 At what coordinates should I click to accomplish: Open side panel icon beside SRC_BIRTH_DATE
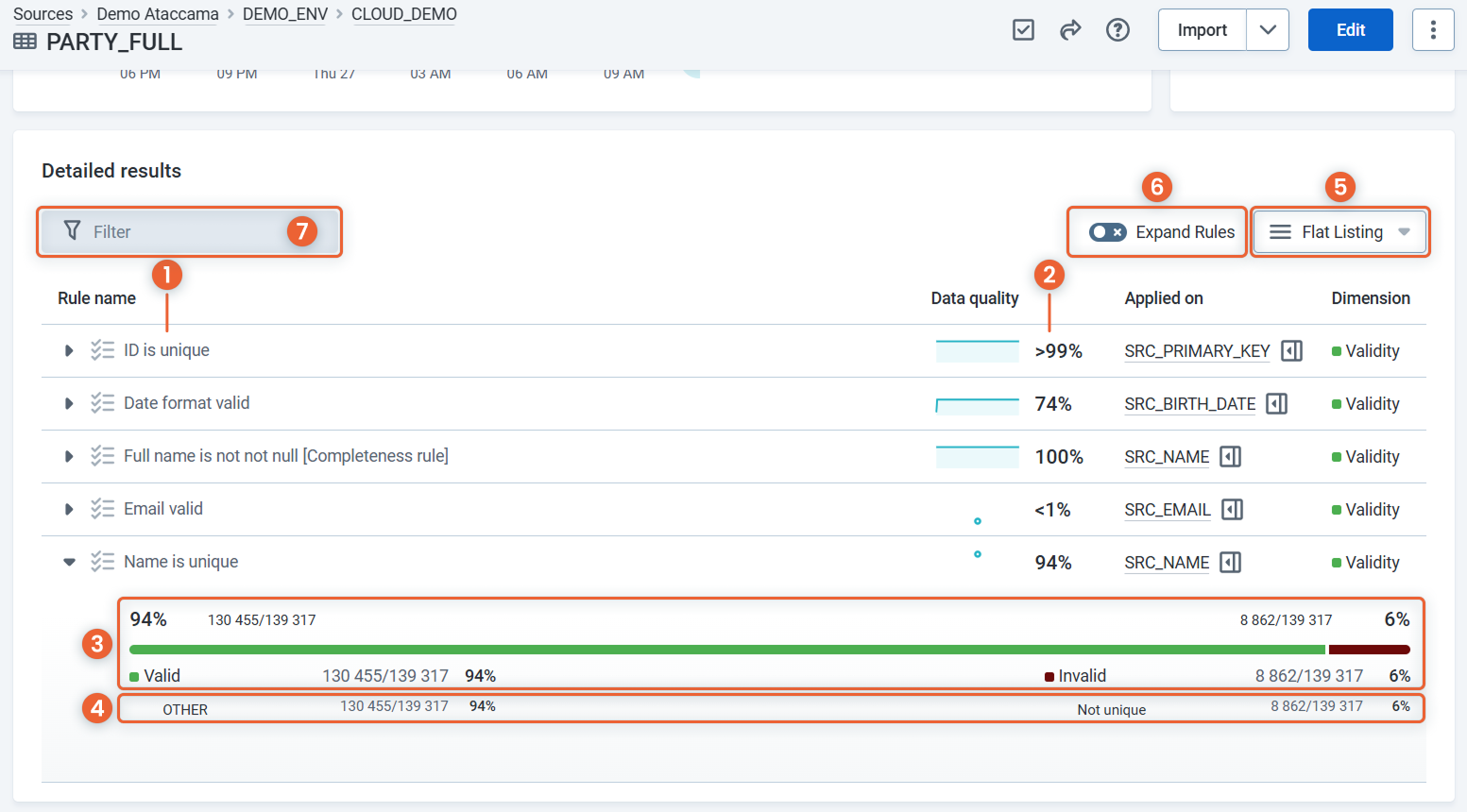click(1276, 404)
